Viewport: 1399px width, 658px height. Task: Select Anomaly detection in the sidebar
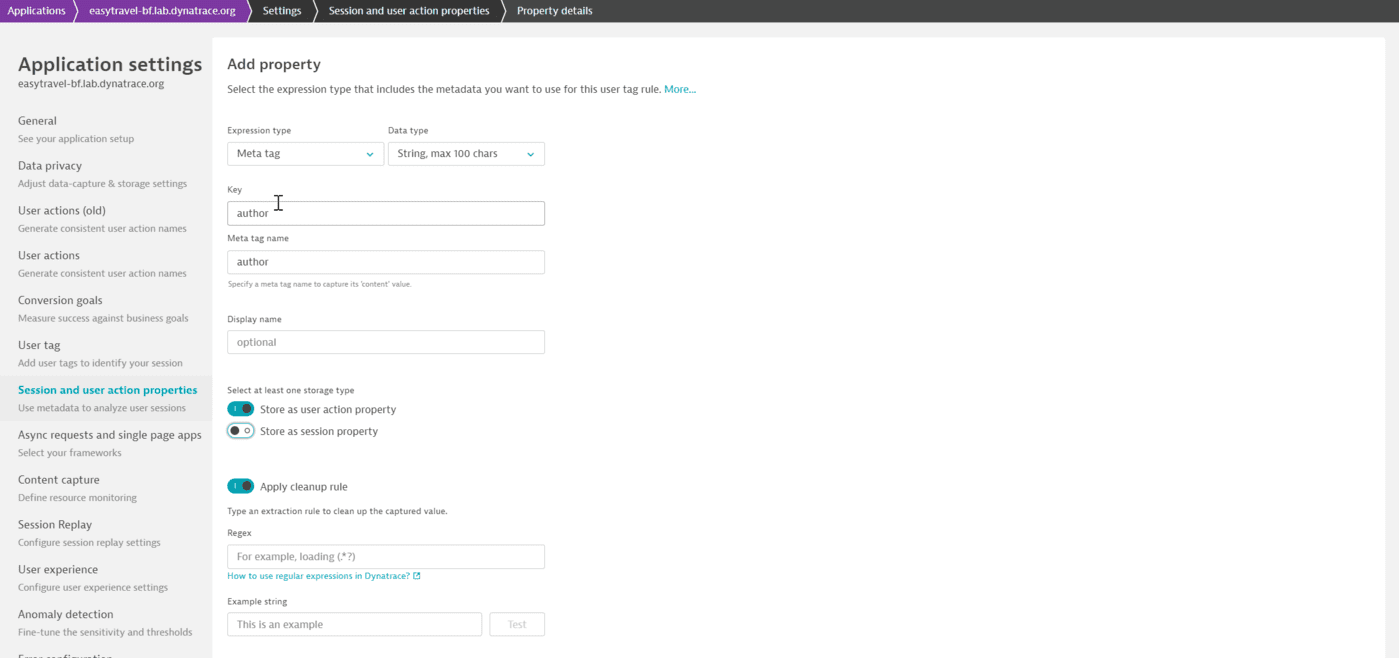pos(65,613)
